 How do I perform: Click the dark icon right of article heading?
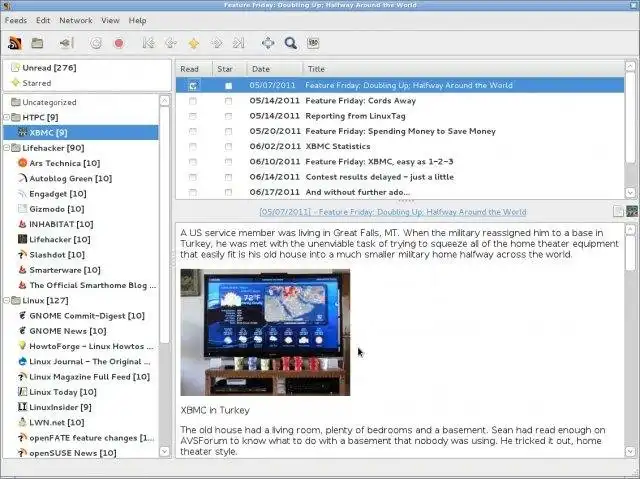tap(631, 211)
